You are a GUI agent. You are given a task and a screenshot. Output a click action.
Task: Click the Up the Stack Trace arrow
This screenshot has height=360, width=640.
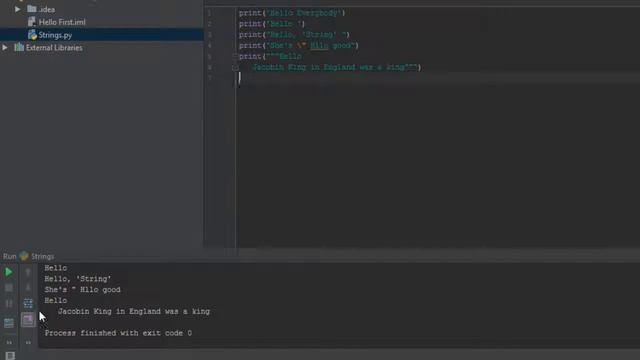[28, 272]
